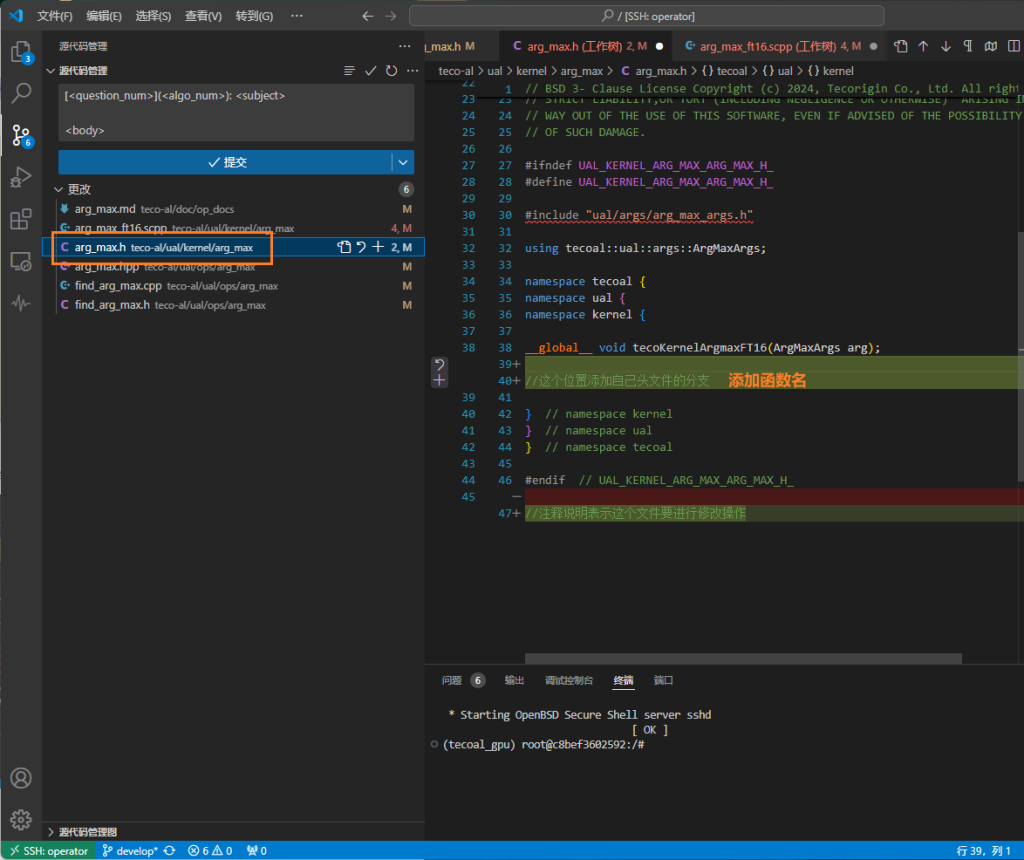The width and height of the screenshot is (1024, 860).
Task: Toggle view as tree/list in source control
Action: [x=349, y=71]
